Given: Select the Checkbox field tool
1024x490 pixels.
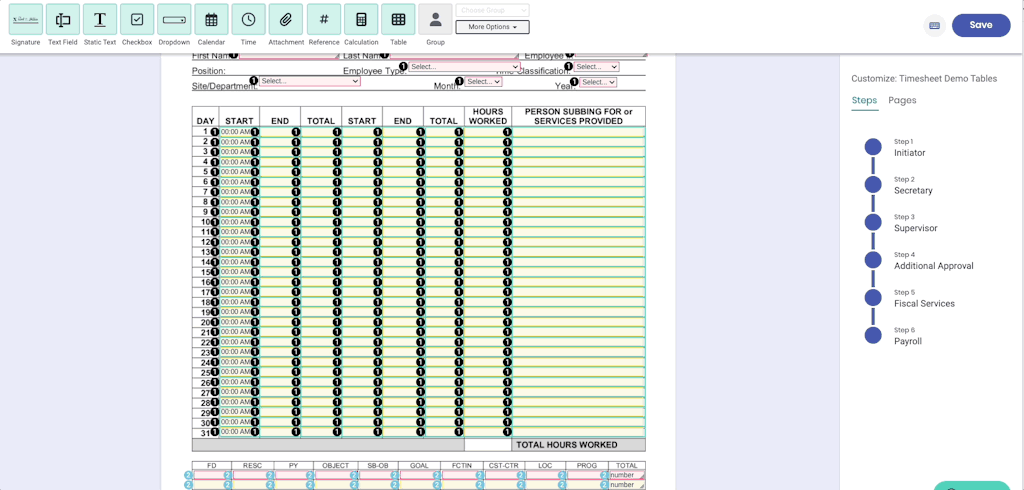Looking at the screenshot, I should (137, 19).
